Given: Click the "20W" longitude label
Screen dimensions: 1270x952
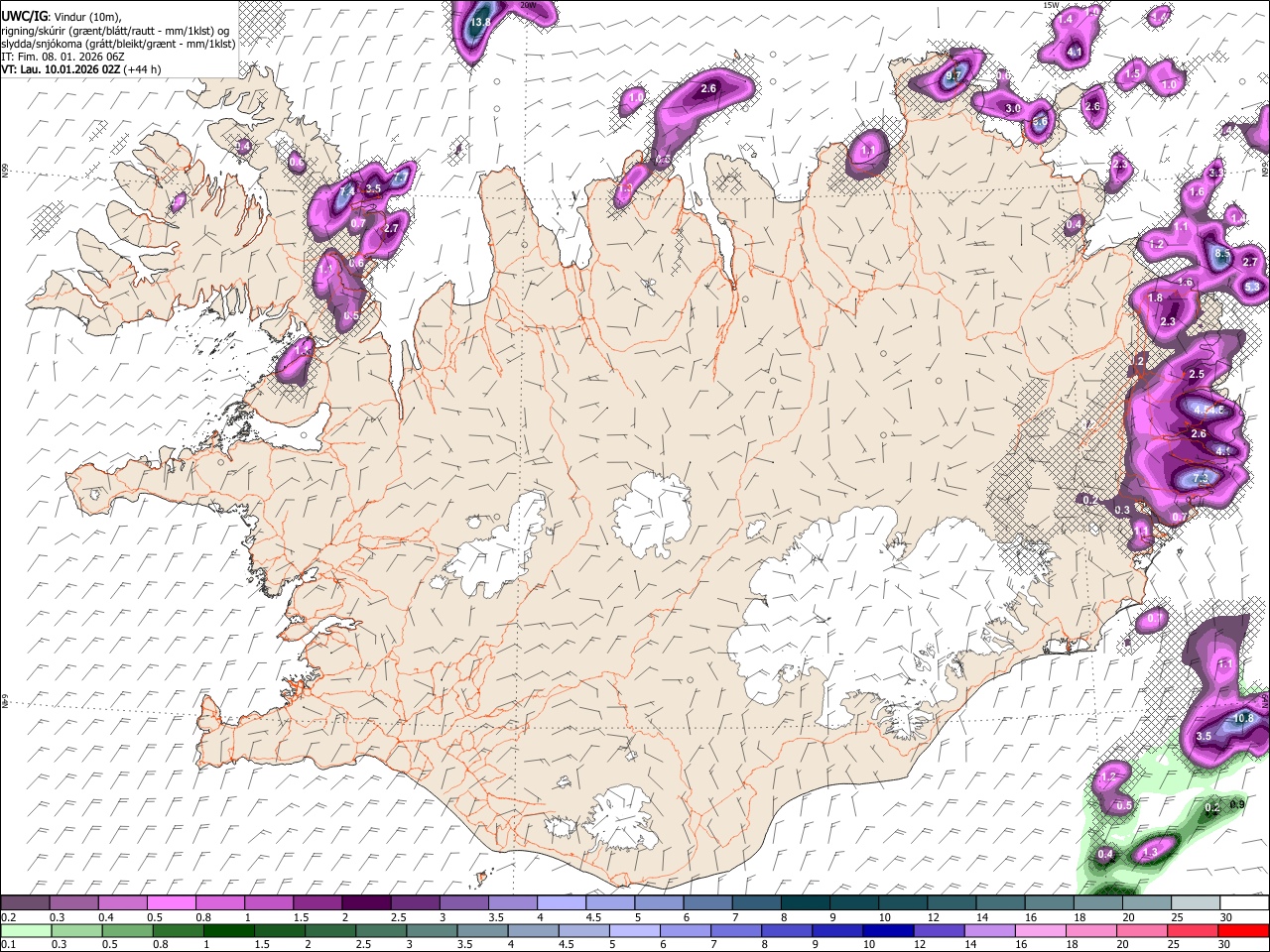Looking at the screenshot, I should [528, 5].
